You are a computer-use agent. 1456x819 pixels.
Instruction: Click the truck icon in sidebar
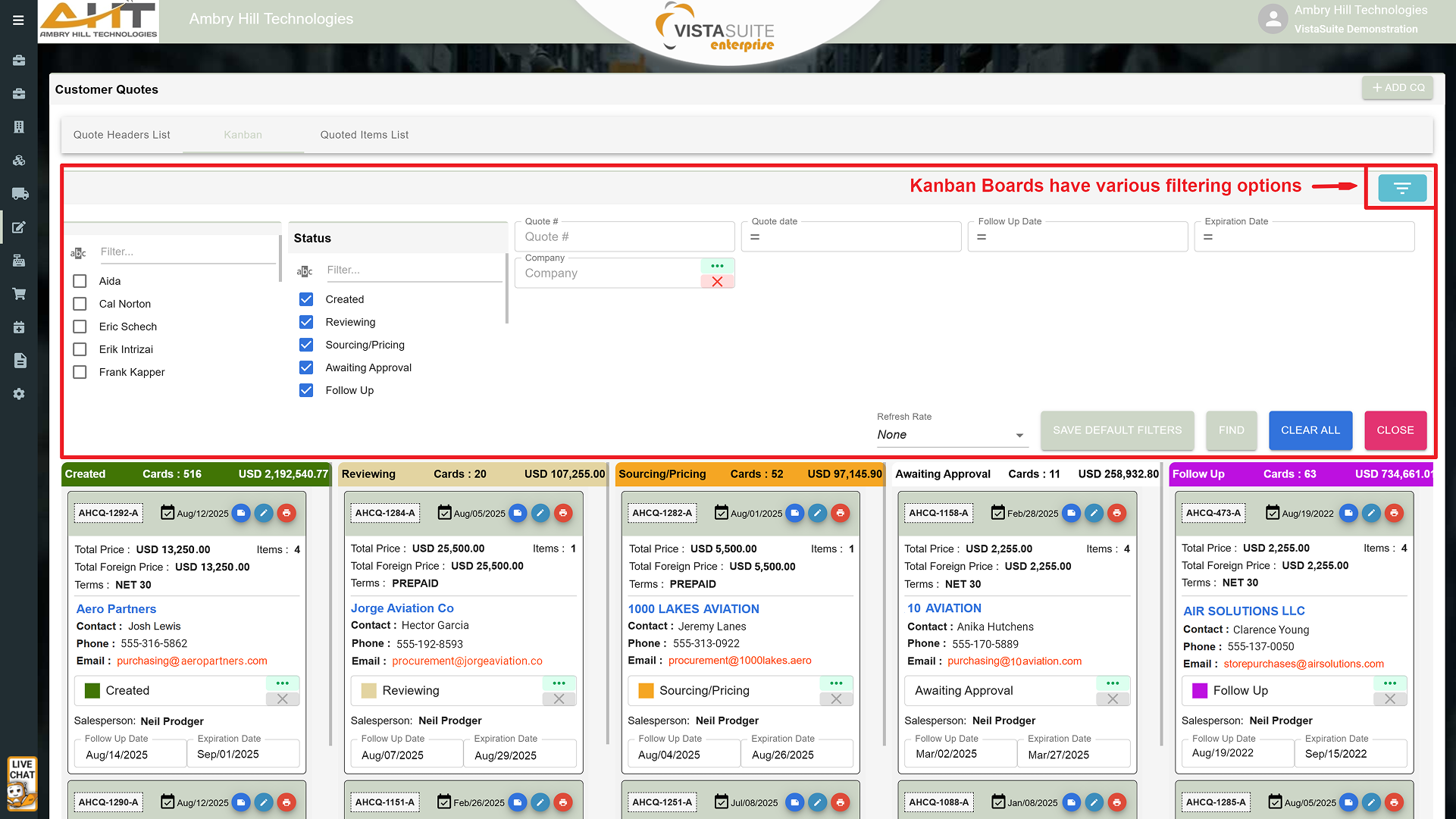pyautogui.click(x=20, y=194)
